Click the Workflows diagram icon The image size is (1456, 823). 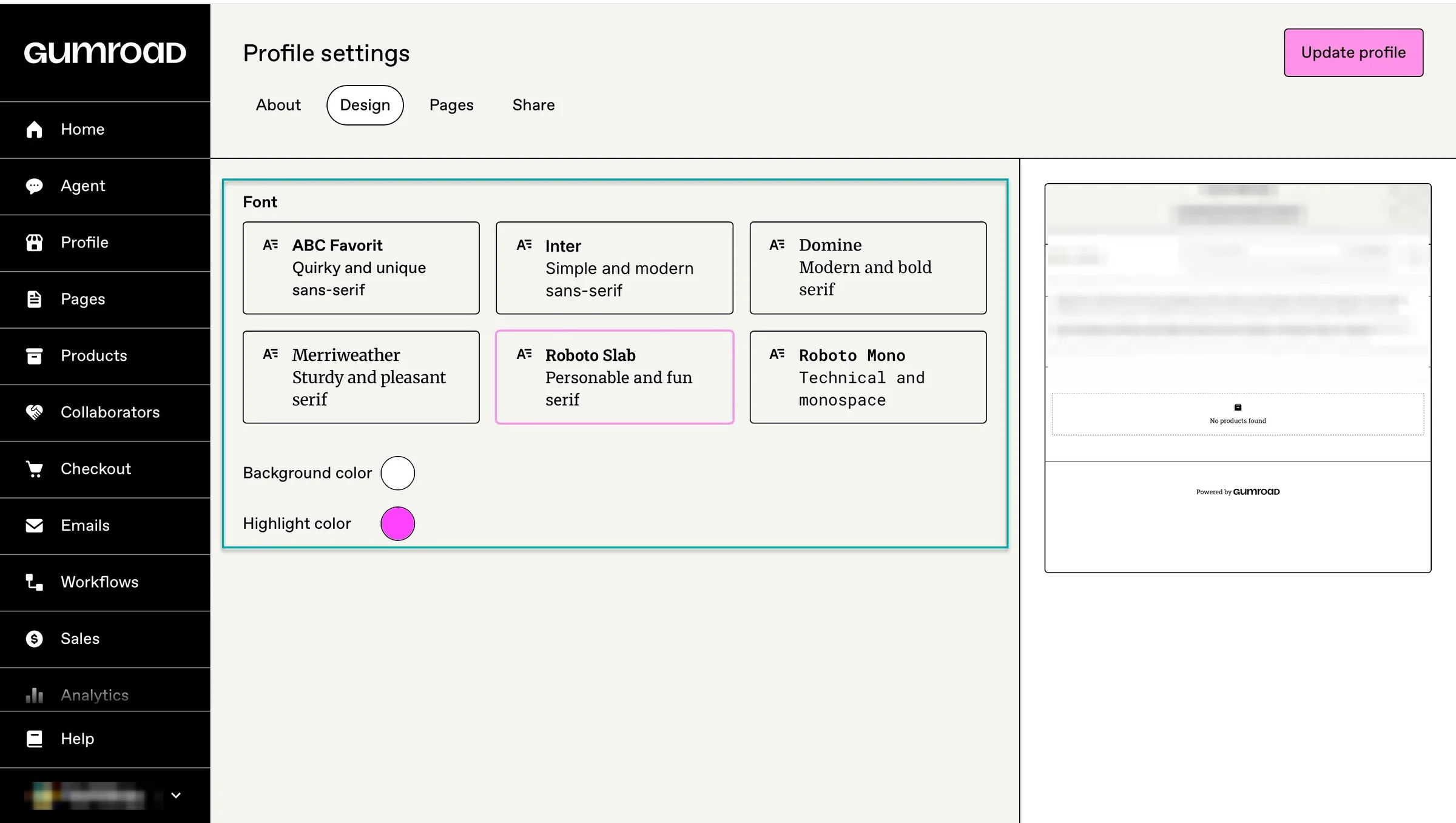[35, 582]
